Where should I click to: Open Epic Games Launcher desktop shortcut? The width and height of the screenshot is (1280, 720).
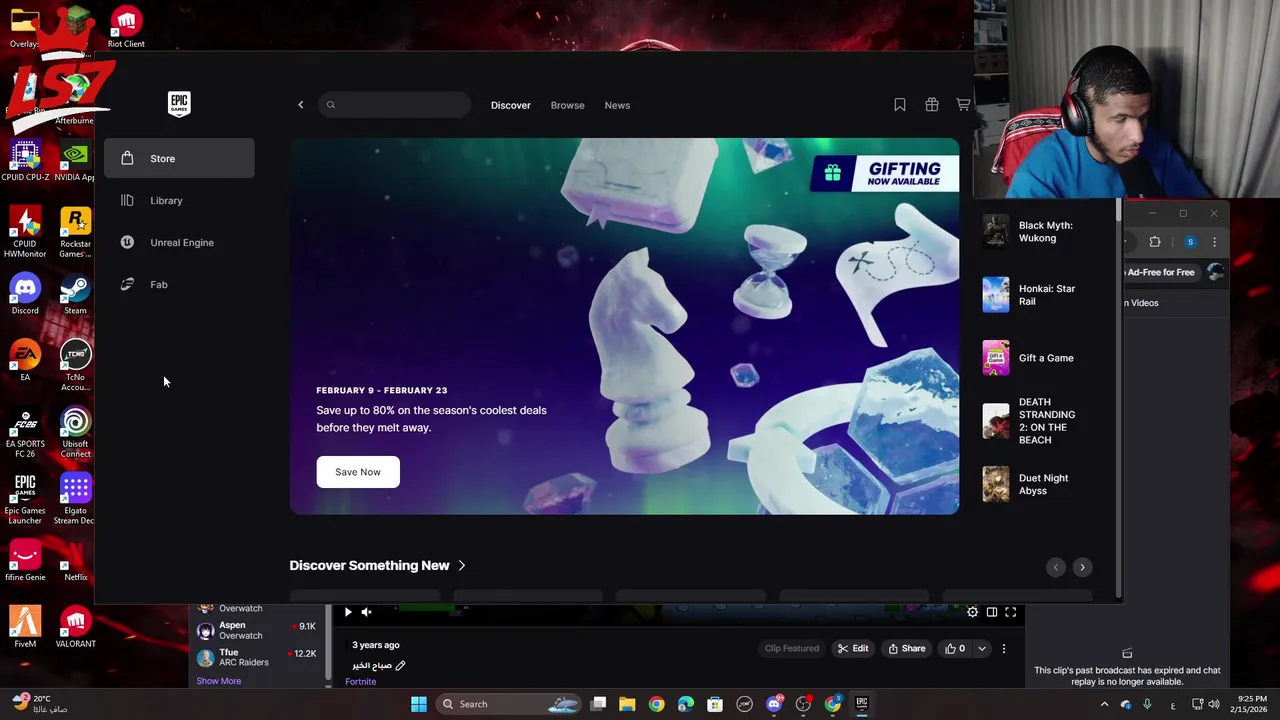[25, 499]
